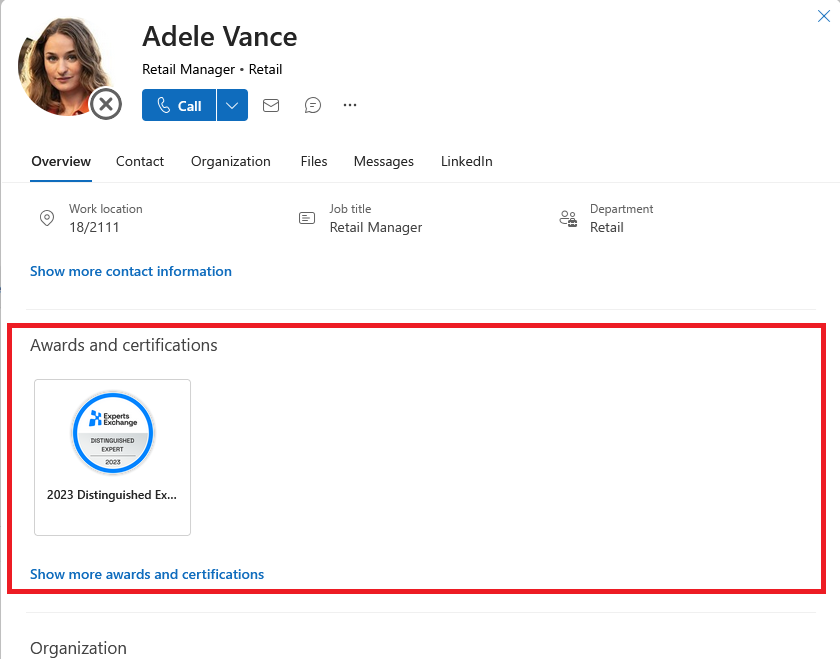The width and height of the screenshot is (840, 659).
Task: Open the Messages tab
Action: (x=384, y=161)
